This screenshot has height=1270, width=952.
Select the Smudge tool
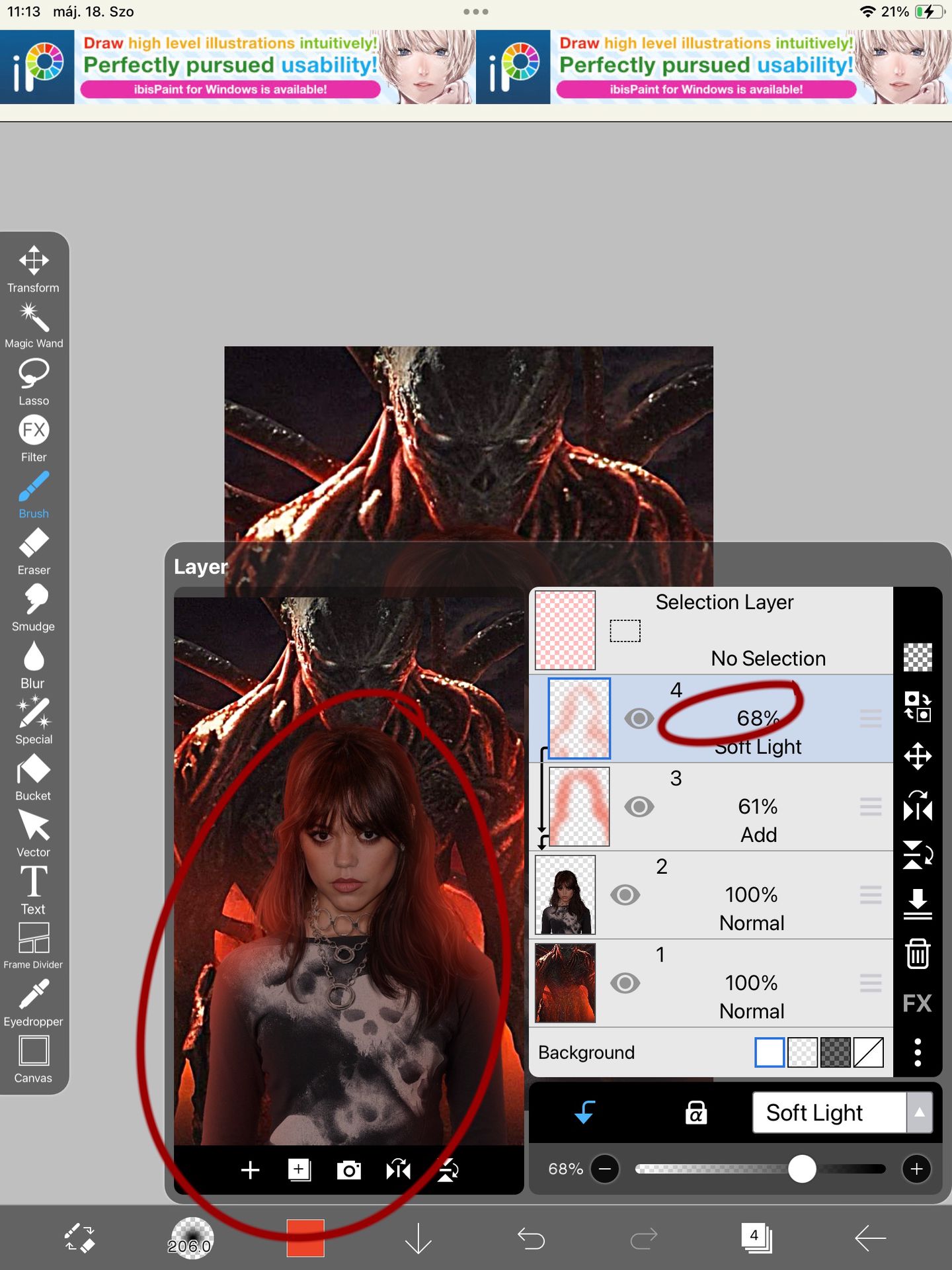pyautogui.click(x=34, y=608)
